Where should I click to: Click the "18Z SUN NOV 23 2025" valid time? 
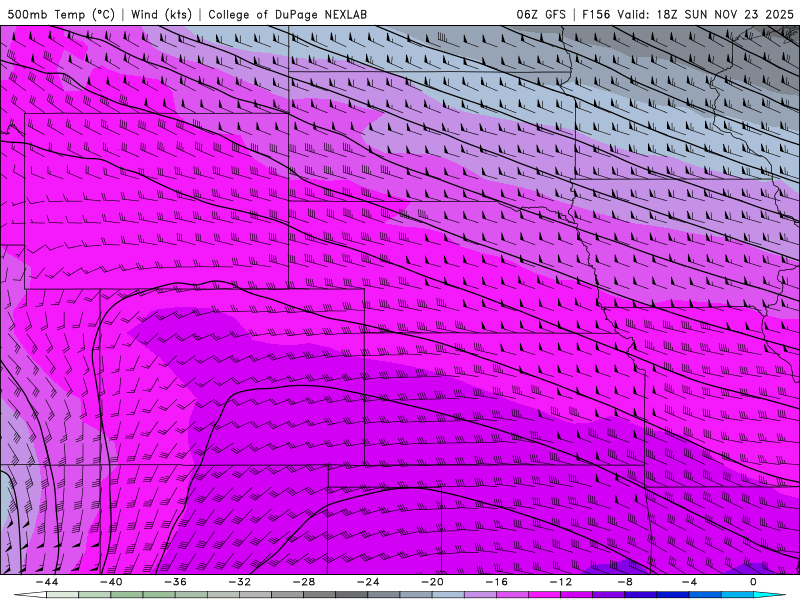[725, 14]
